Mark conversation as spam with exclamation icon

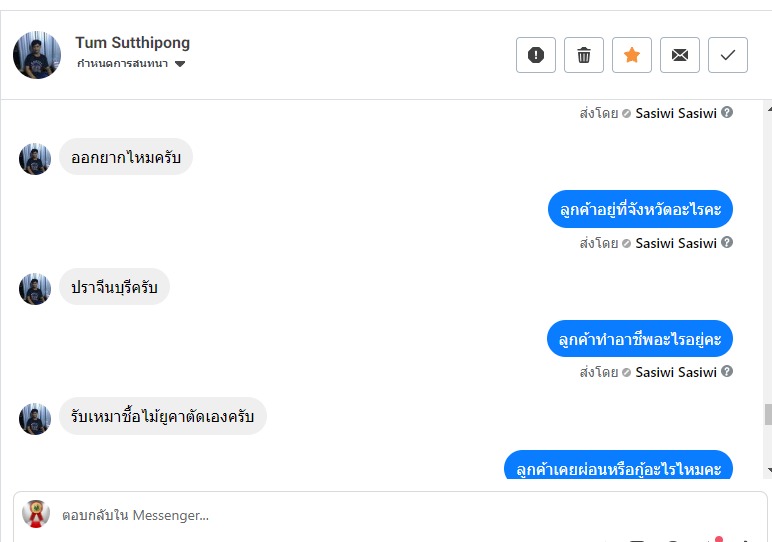tap(536, 55)
